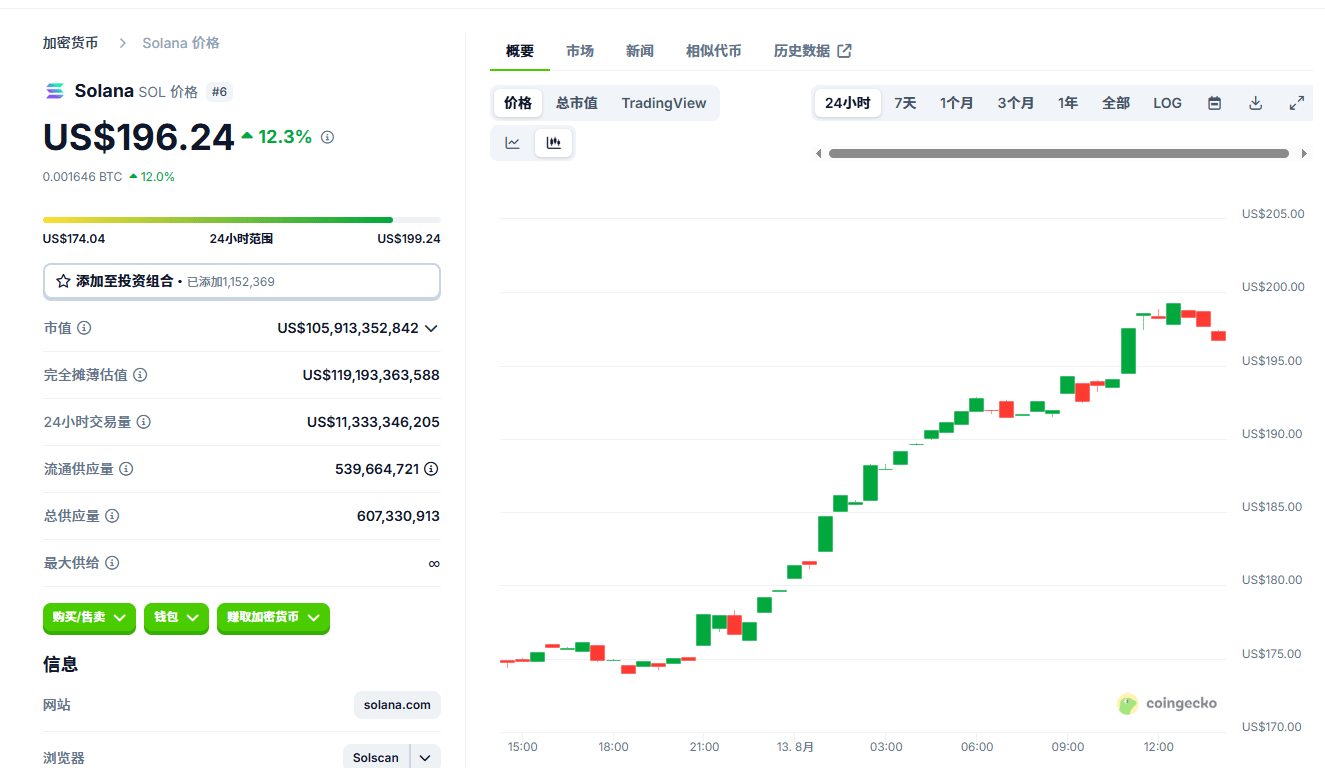
Task: Open the 相似代币 tab
Action: [x=714, y=51]
